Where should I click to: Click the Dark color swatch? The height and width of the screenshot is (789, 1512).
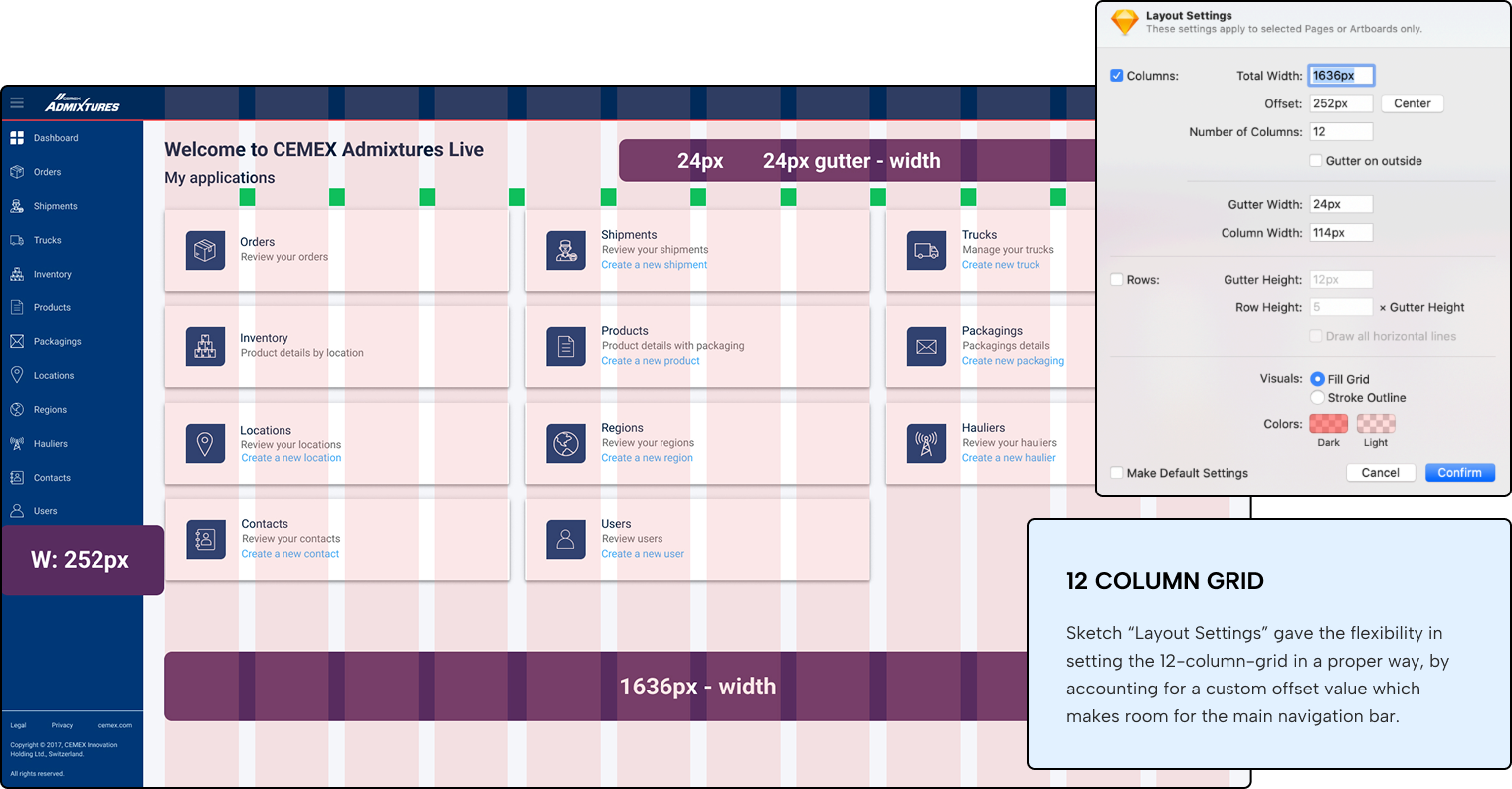tap(1328, 423)
